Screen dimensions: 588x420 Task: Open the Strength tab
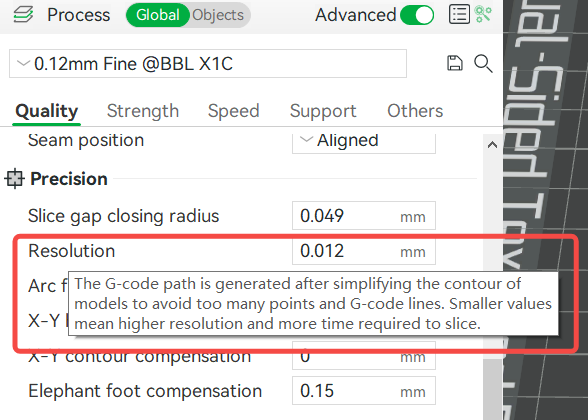pos(143,111)
